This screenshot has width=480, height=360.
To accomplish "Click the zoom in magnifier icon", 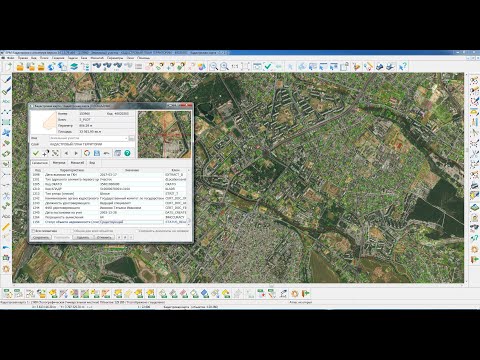I will point(224,66).
